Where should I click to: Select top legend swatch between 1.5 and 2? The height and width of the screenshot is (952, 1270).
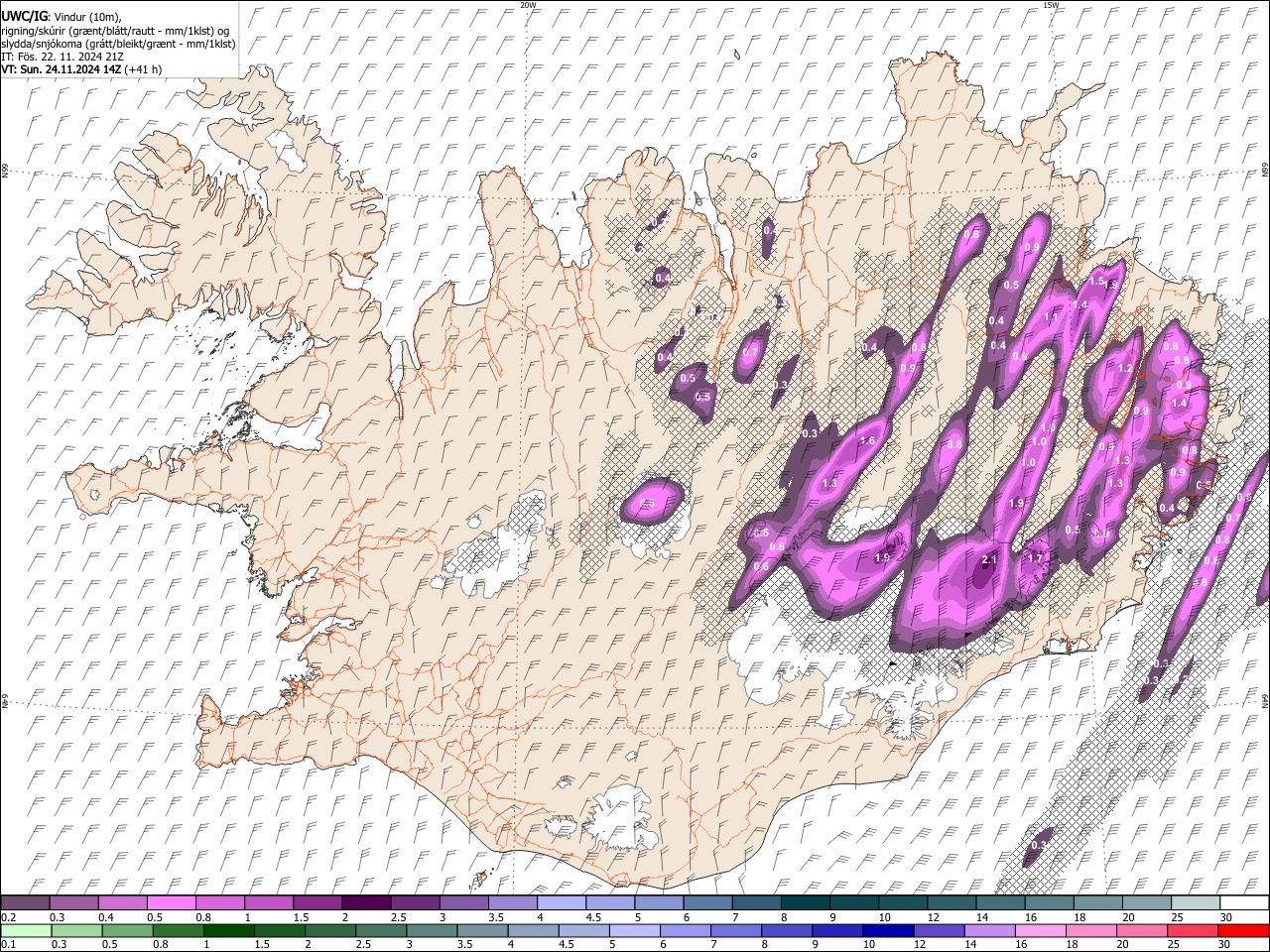[x=317, y=903]
